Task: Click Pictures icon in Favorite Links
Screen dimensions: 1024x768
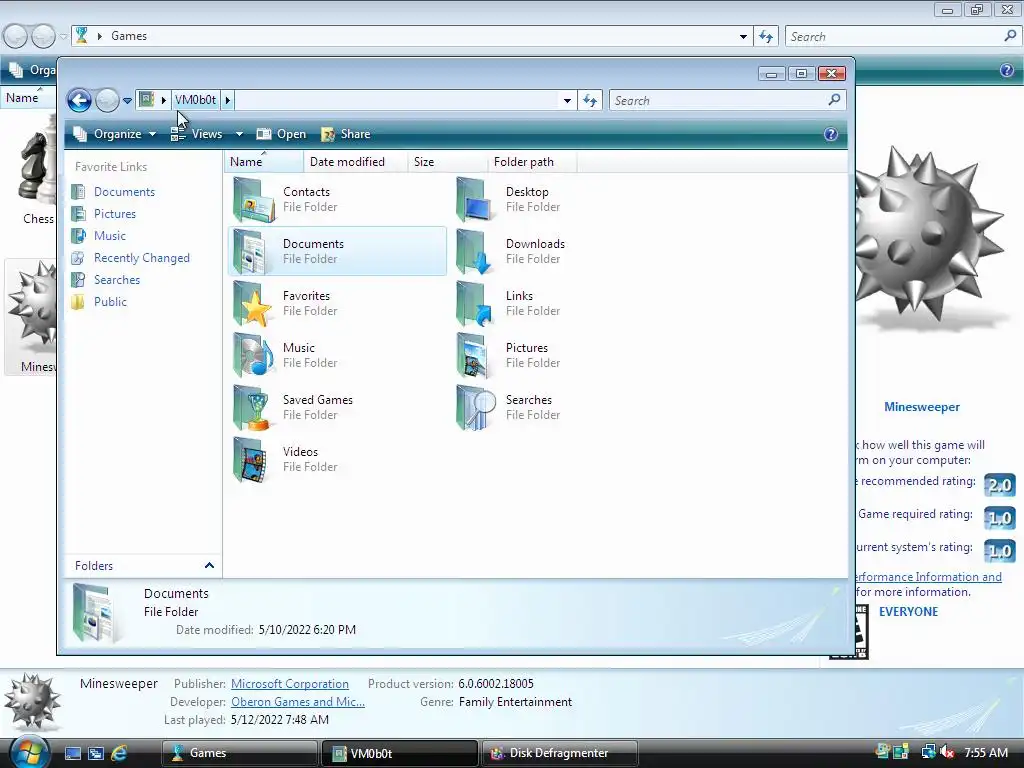Action: pos(78,214)
